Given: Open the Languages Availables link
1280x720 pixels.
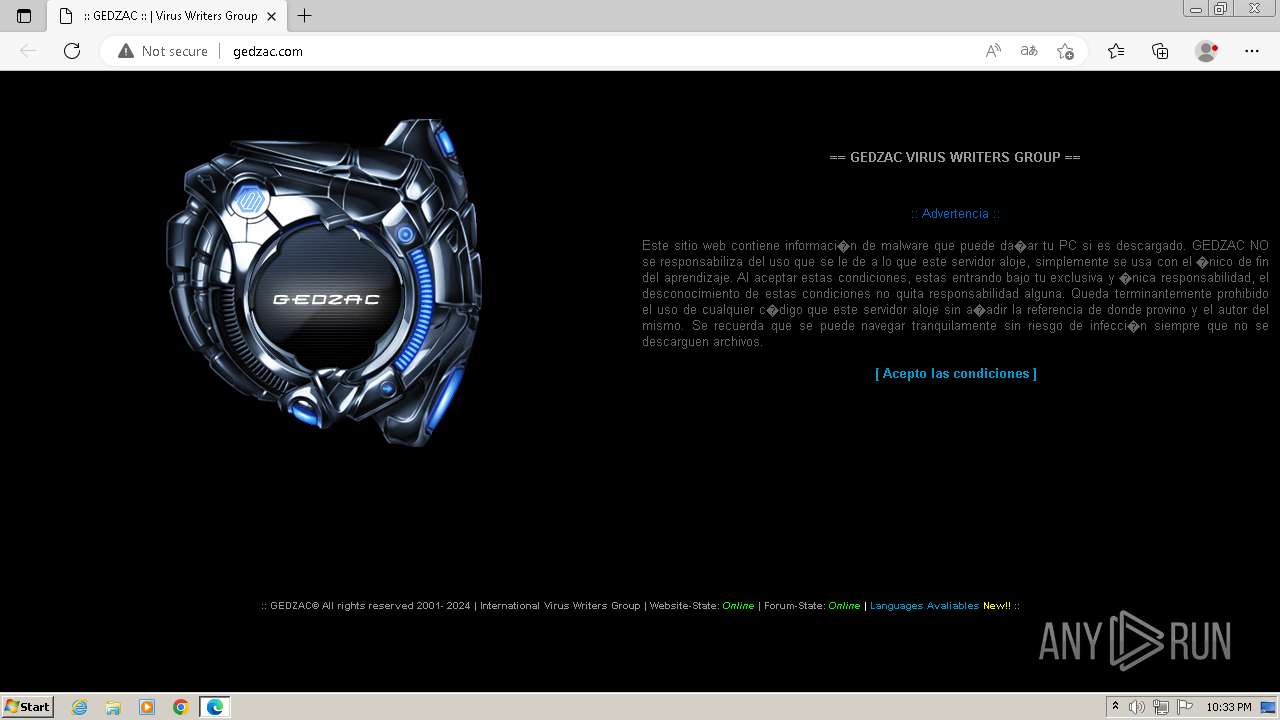Looking at the screenshot, I should 924,606.
